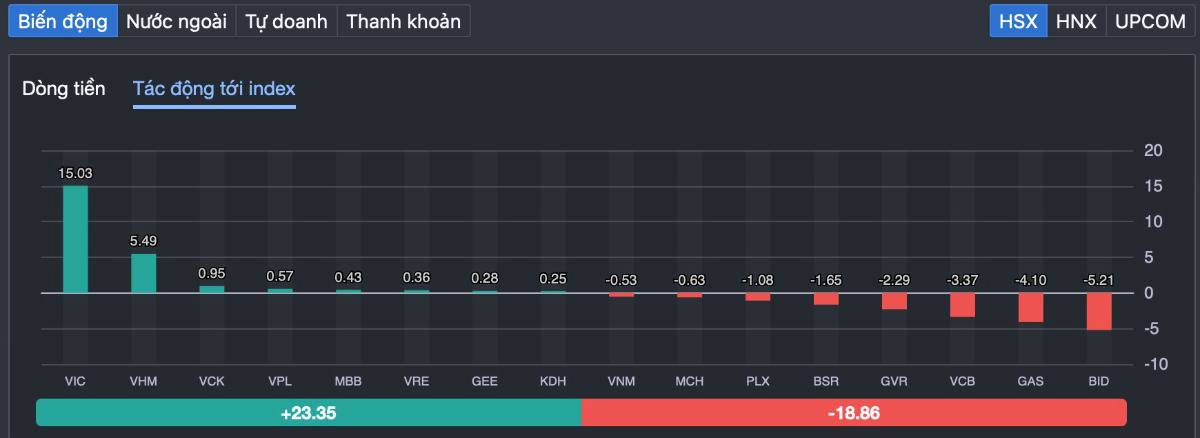Switch to the Biến động tab
This screenshot has width=1200, height=438.
[x=63, y=21]
